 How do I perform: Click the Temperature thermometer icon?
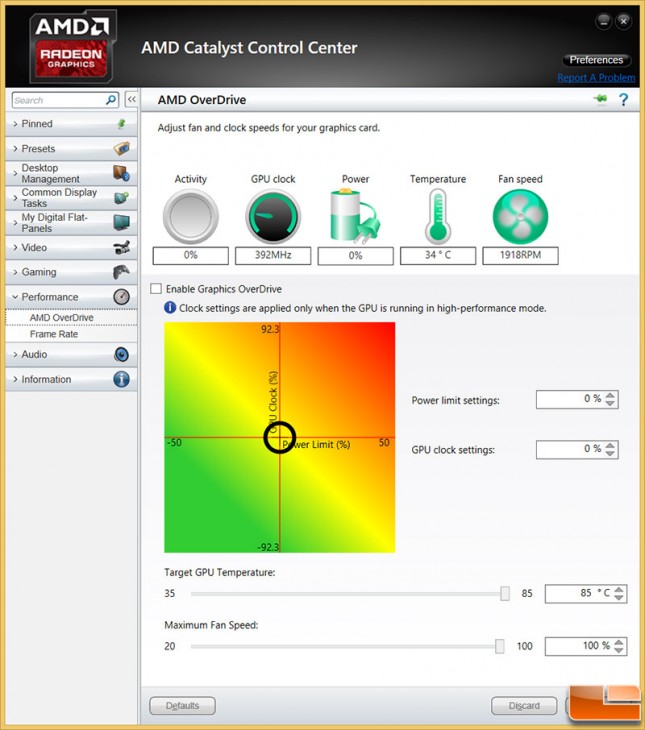pyautogui.click(x=438, y=216)
